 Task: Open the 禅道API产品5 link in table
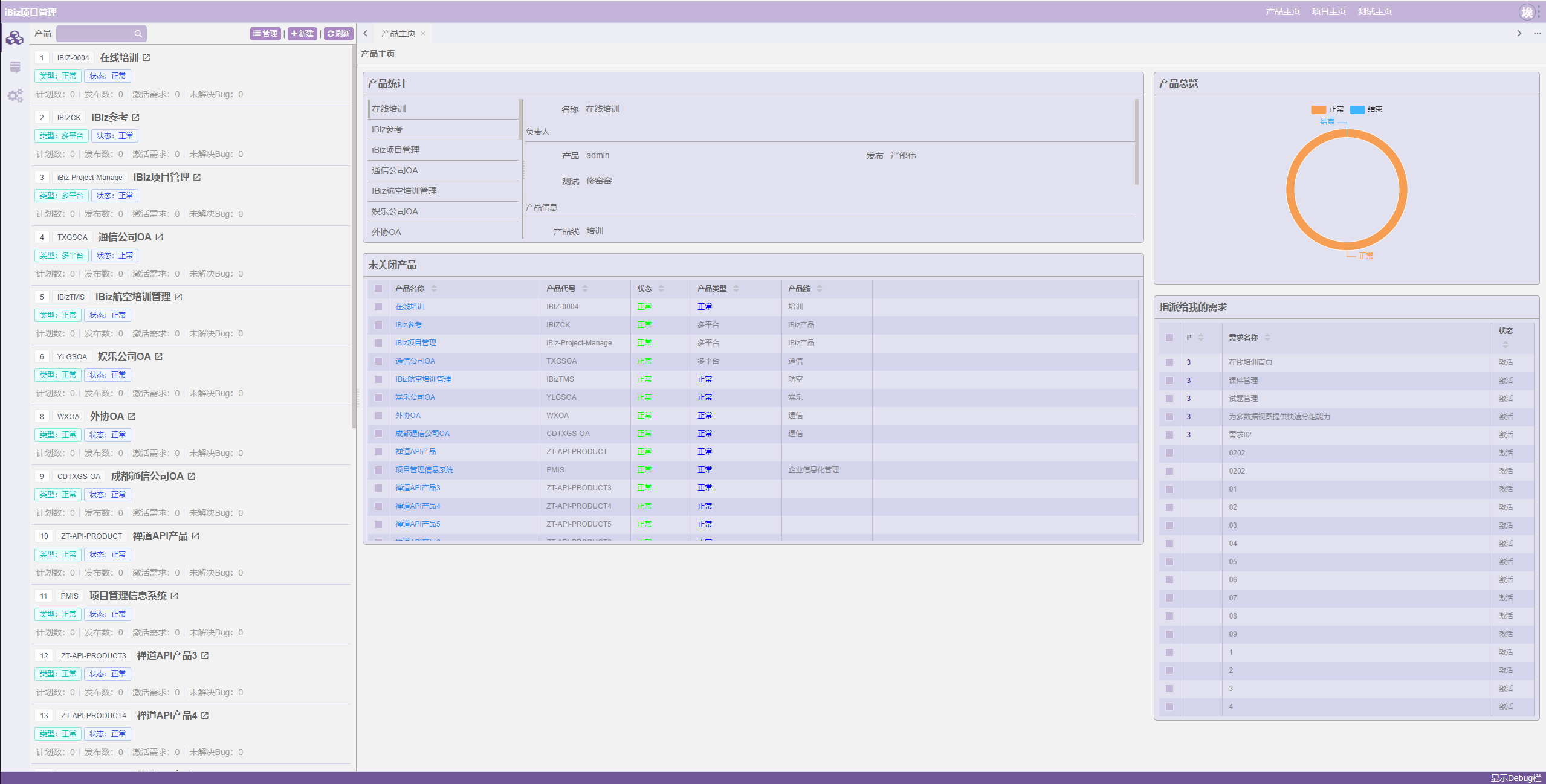(x=418, y=524)
